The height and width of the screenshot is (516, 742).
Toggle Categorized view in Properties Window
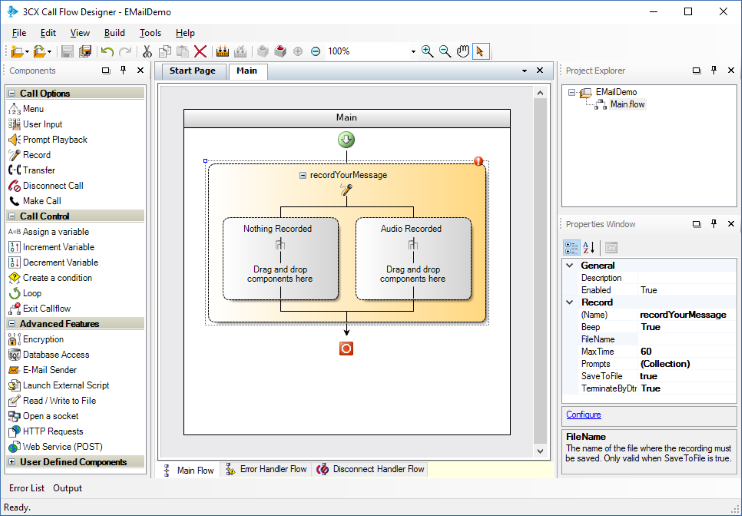pos(571,248)
